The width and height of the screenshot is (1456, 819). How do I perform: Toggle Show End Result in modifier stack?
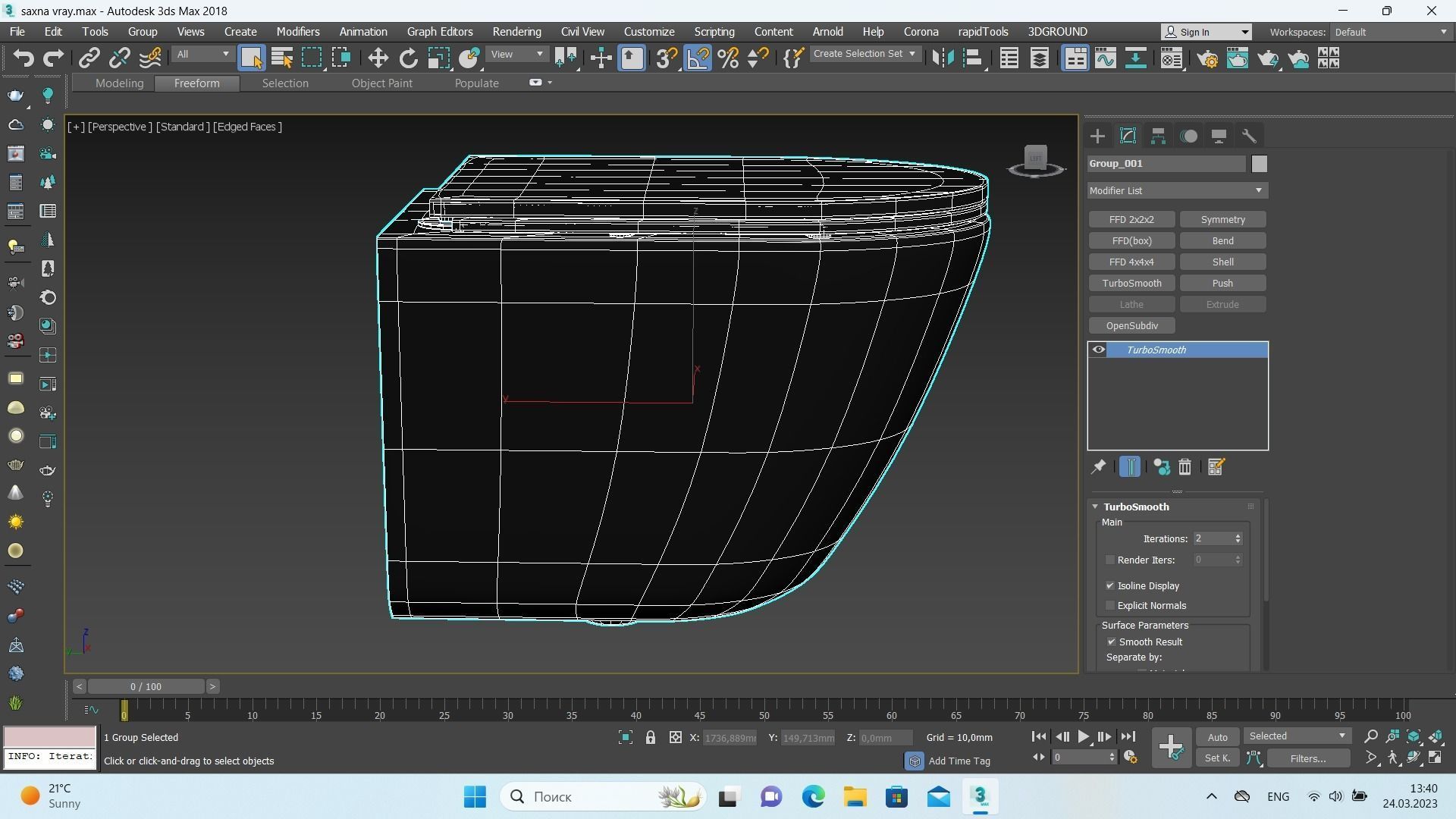click(1129, 467)
